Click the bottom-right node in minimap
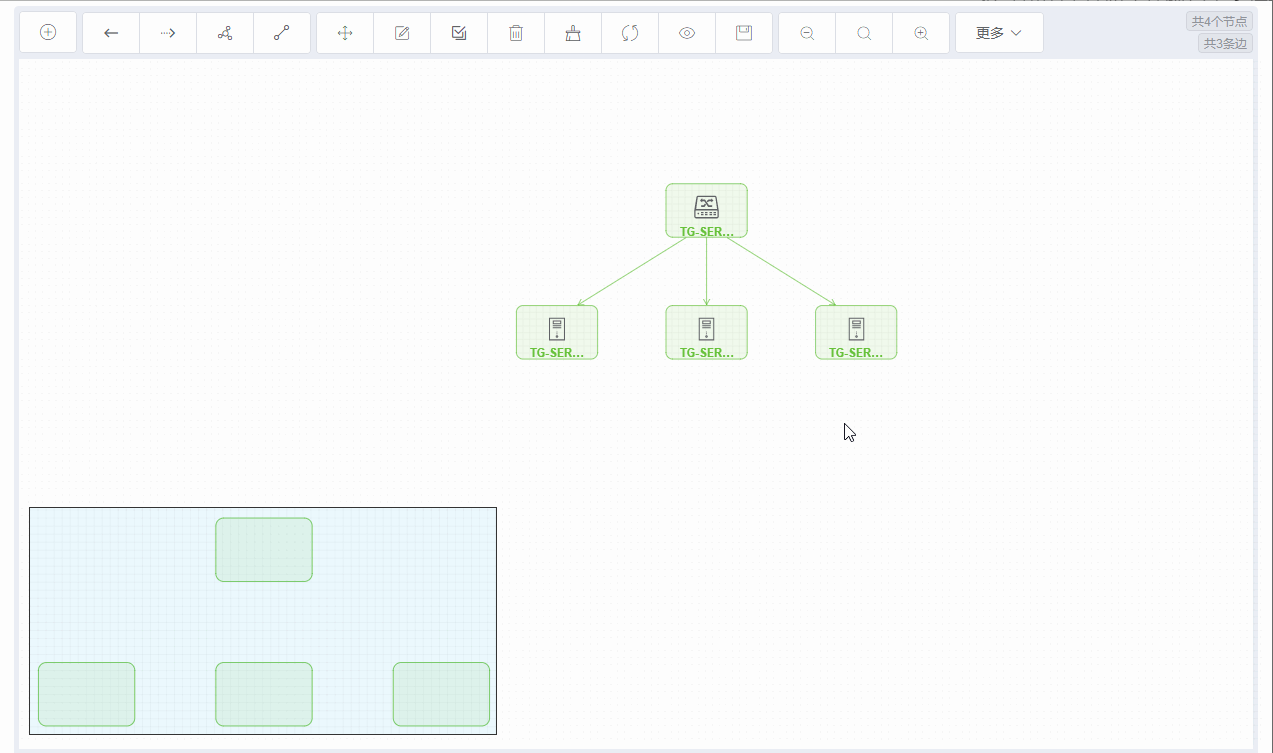 (441, 694)
